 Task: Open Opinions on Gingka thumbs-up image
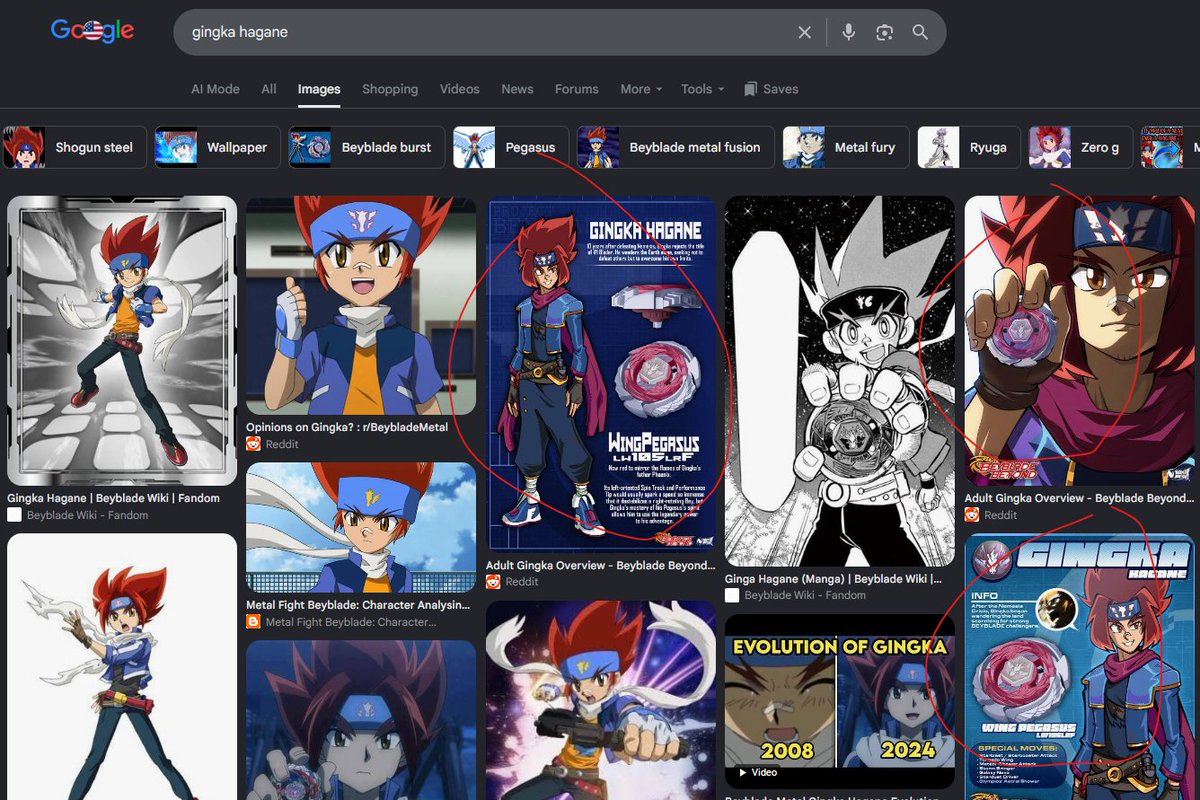[361, 305]
